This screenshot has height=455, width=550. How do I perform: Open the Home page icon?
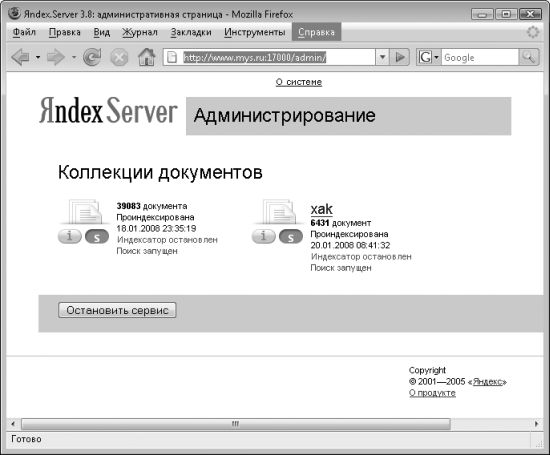pyautogui.click(x=147, y=56)
